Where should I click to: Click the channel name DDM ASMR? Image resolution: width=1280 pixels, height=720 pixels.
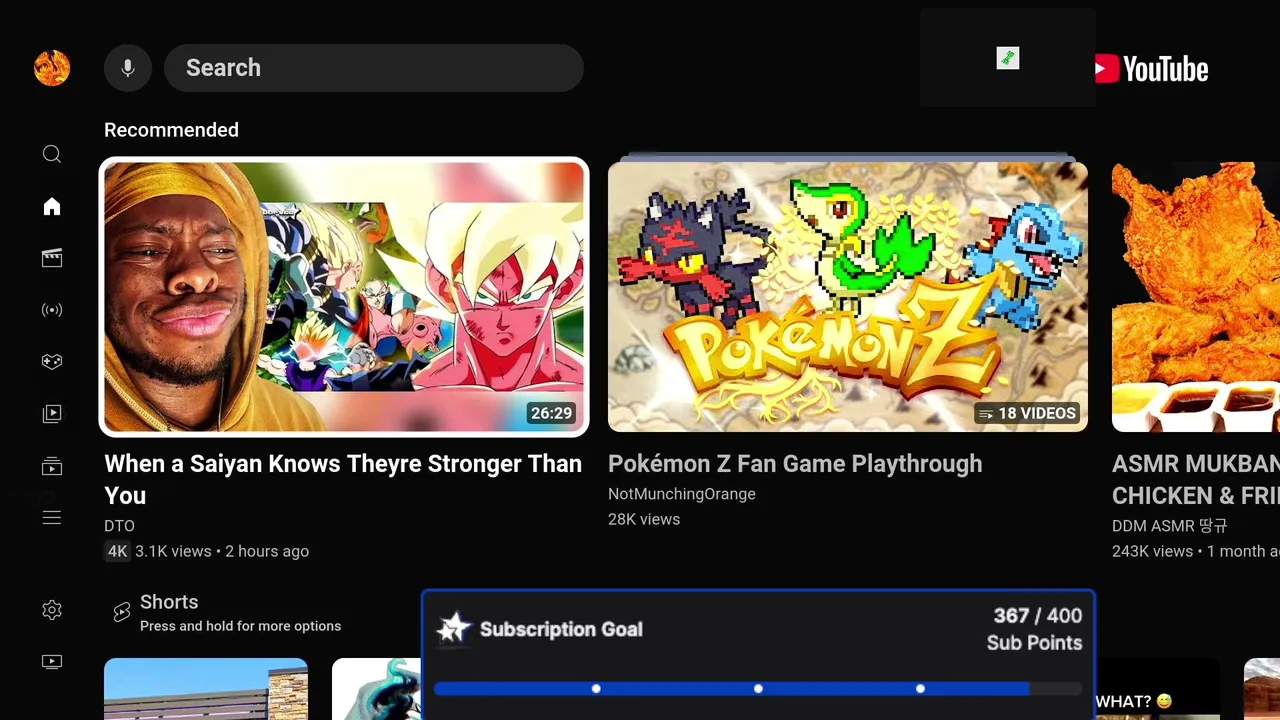(x=1169, y=526)
